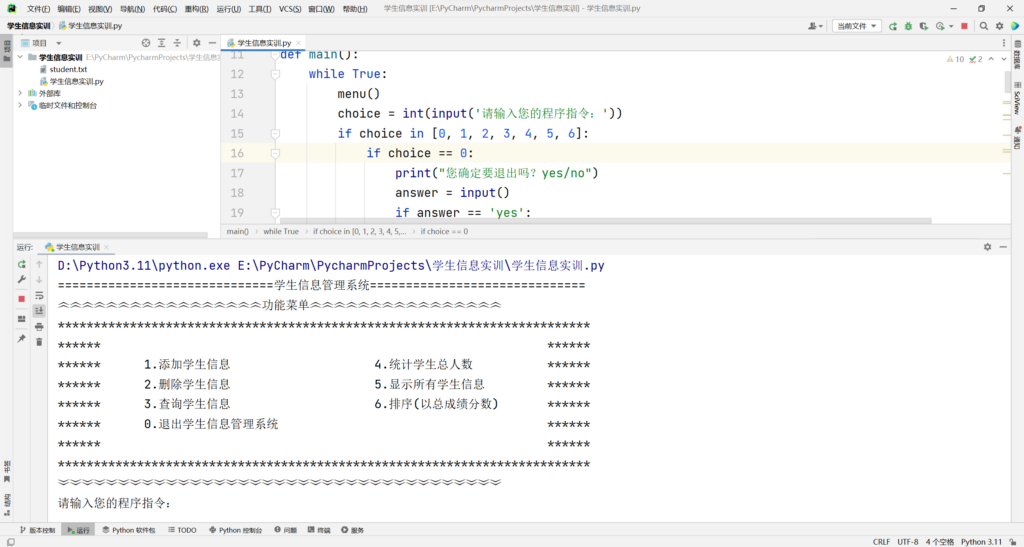This screenshot has height=547, width=1024.
Task: Hide the project panel with minus icon
Action: (212, 43)
